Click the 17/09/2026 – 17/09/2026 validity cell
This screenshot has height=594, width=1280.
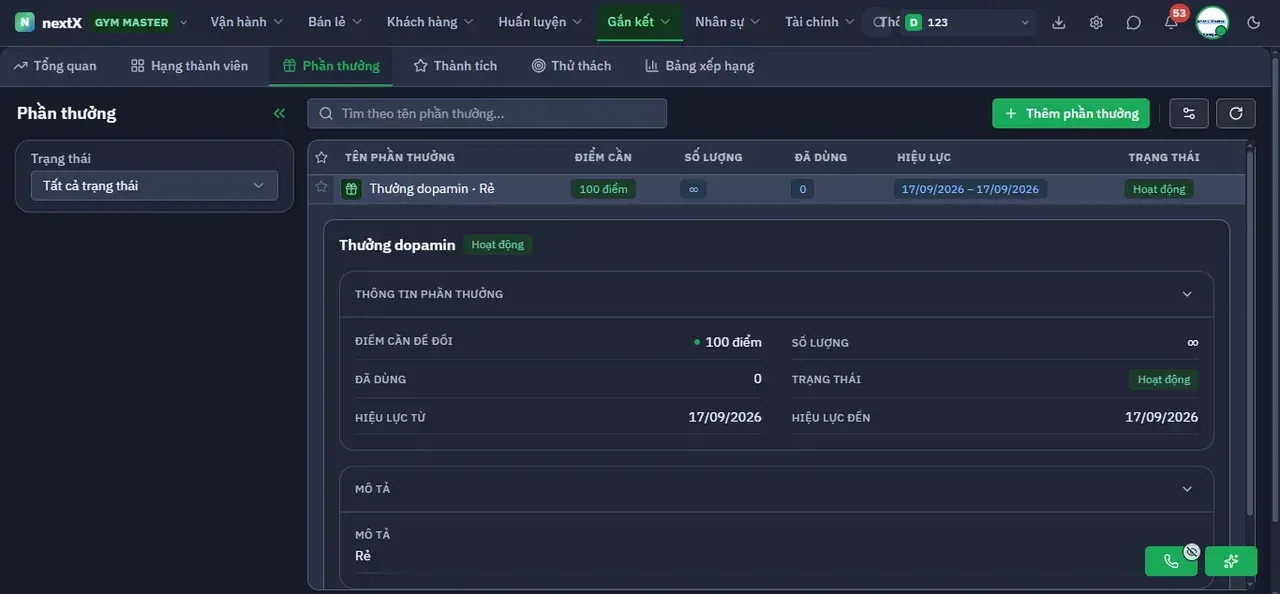click(970, 189)
